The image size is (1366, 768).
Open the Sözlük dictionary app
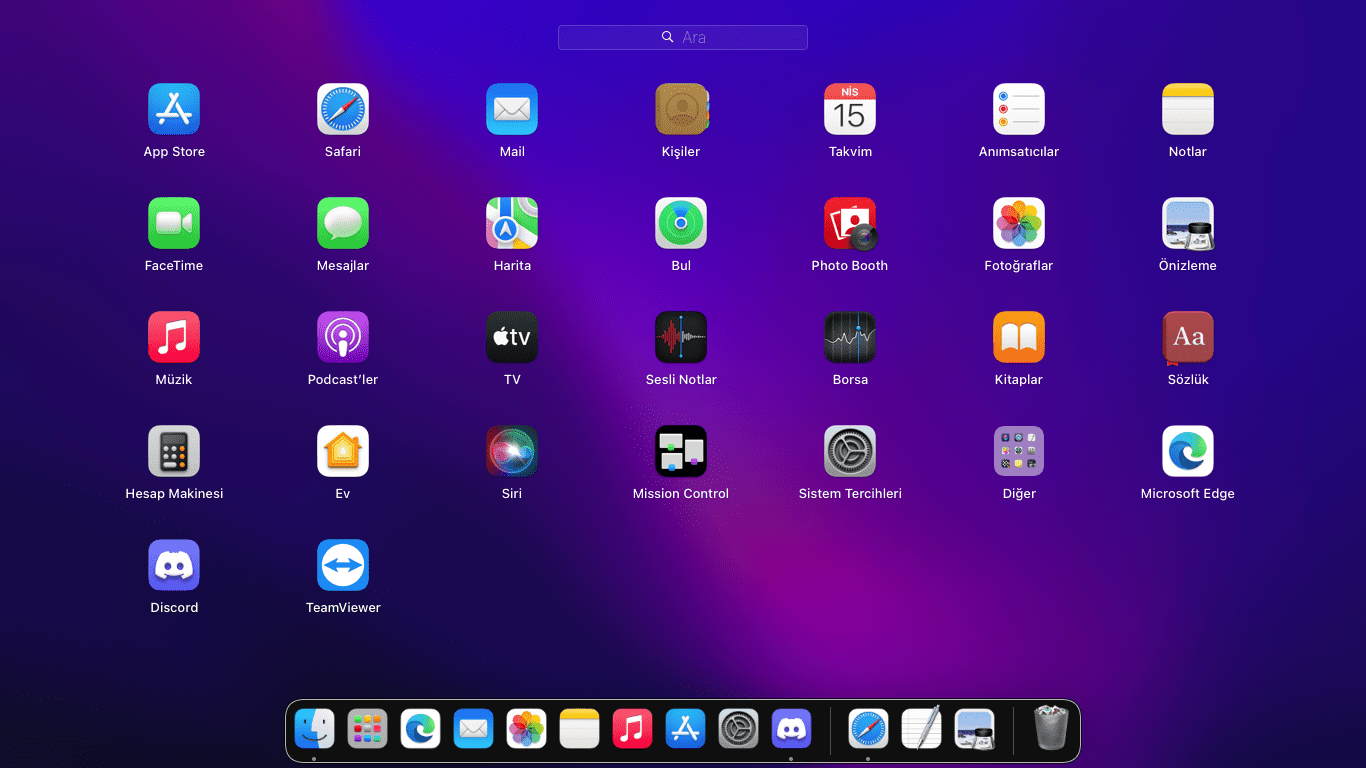pos(1188,337)
